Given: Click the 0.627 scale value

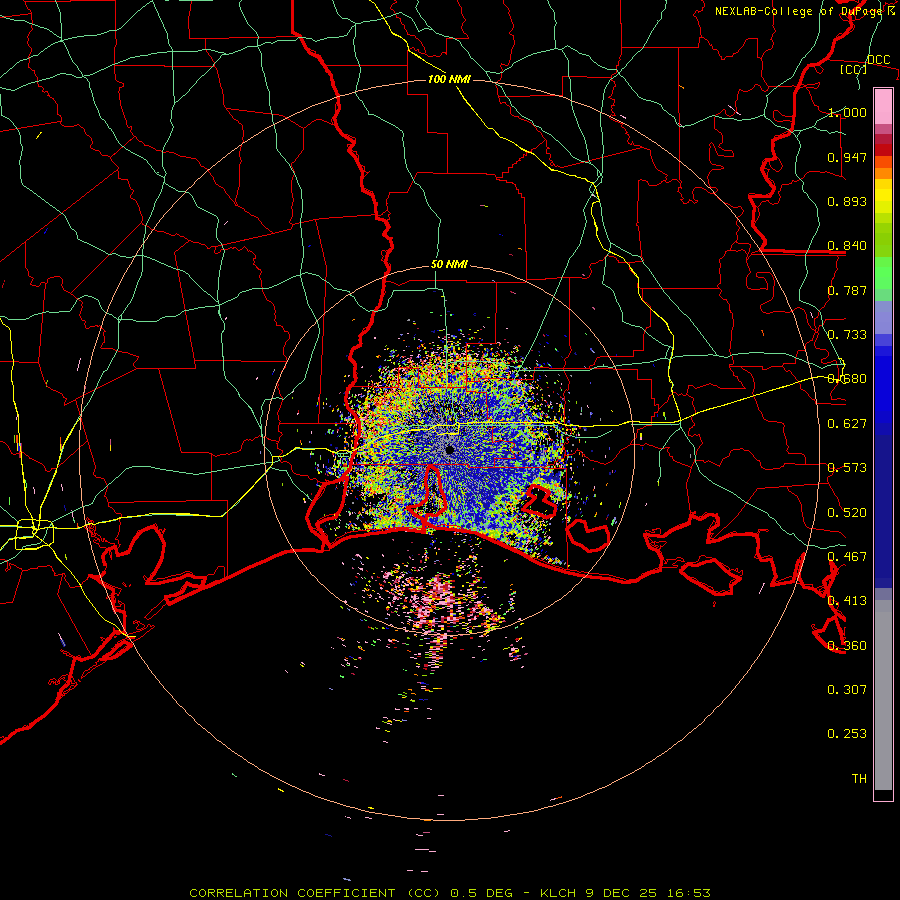Looking at the screenshot, I should (847, 424).
